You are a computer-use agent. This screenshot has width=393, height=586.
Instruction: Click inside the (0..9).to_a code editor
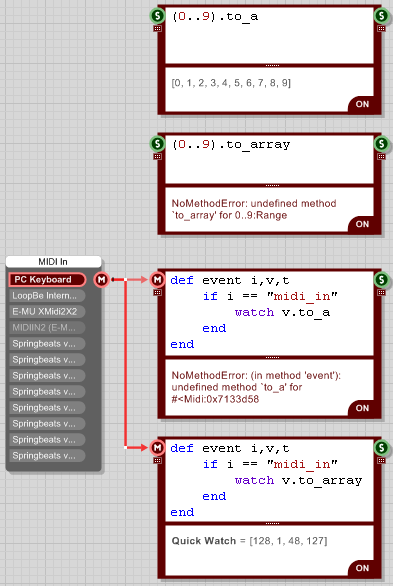[x=269, y=36]
